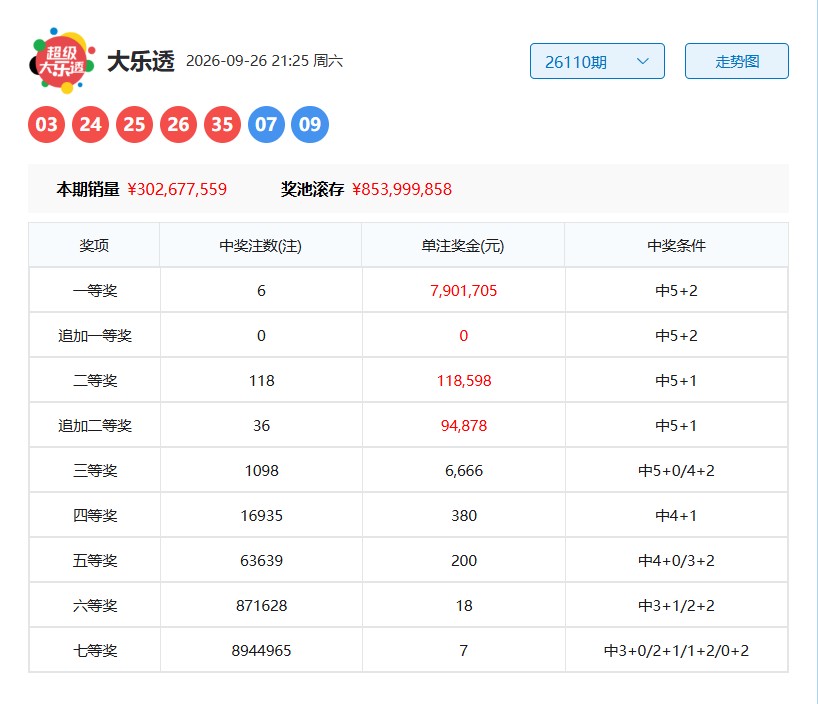Screen dimensions: 818x704
Task: Select the 二等奖 row label
Action: click(95, 380)
